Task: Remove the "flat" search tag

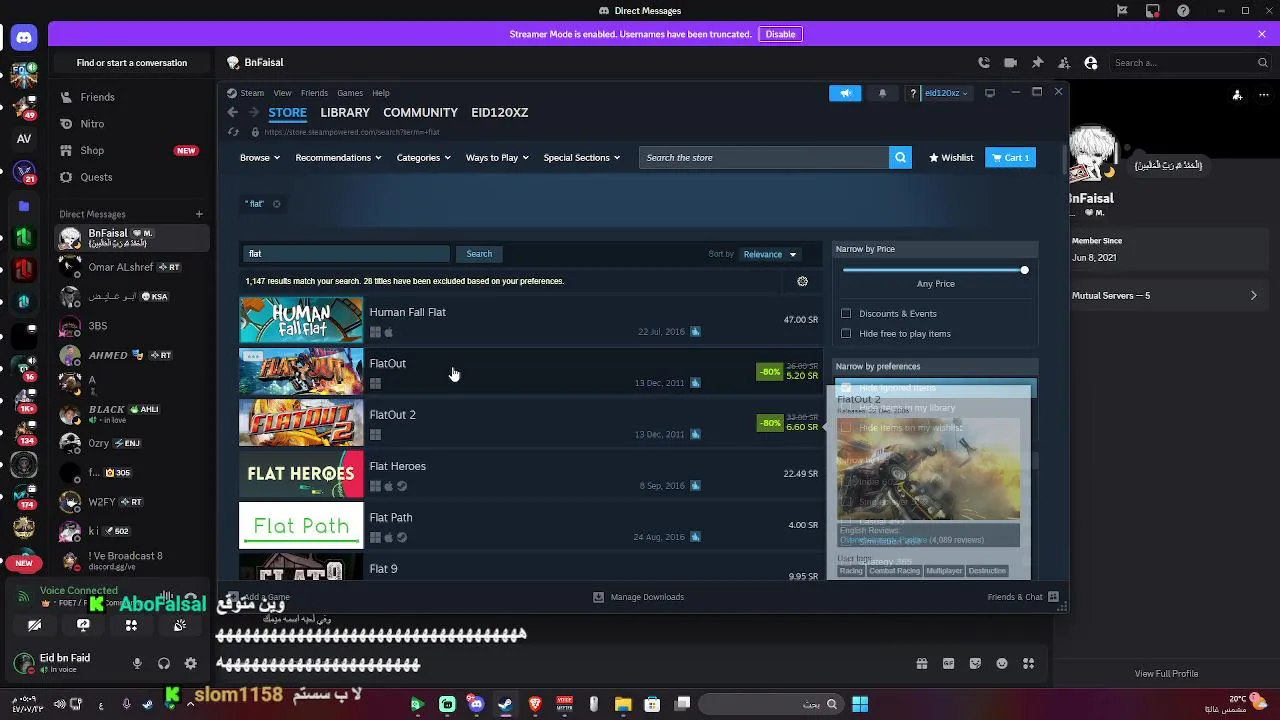Action: 277,204
